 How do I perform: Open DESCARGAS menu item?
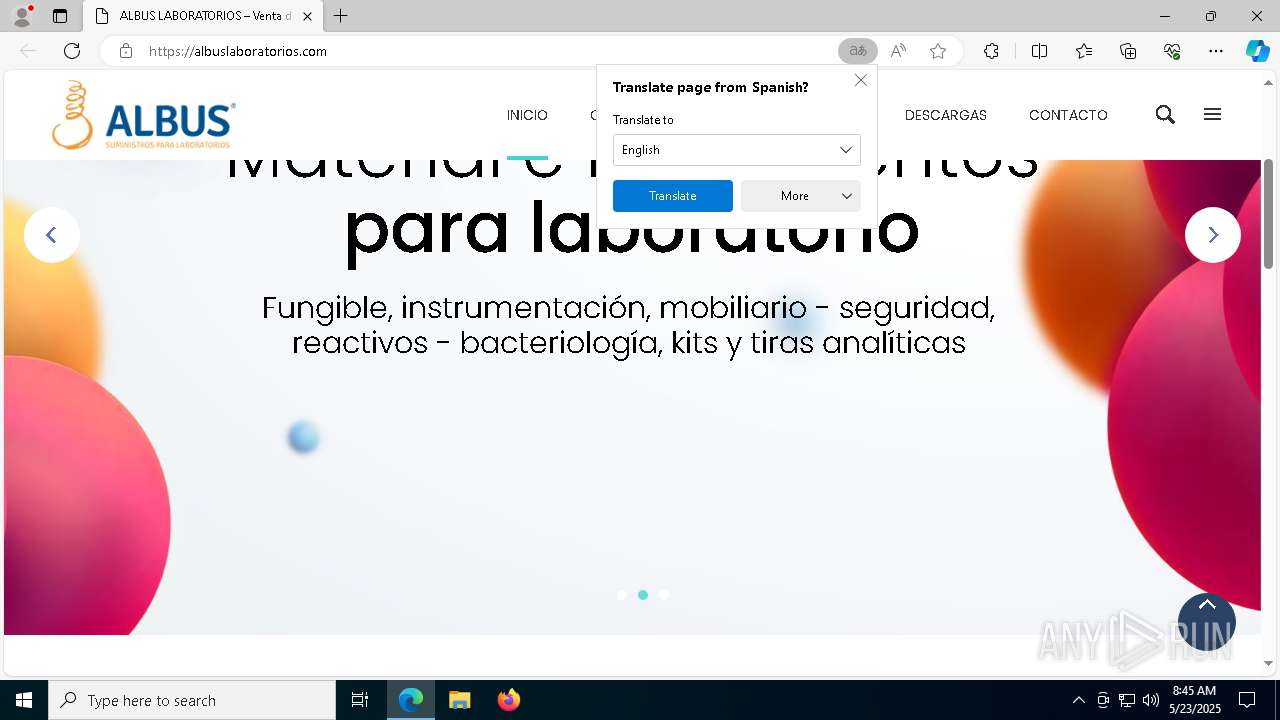tap(946, 115)
